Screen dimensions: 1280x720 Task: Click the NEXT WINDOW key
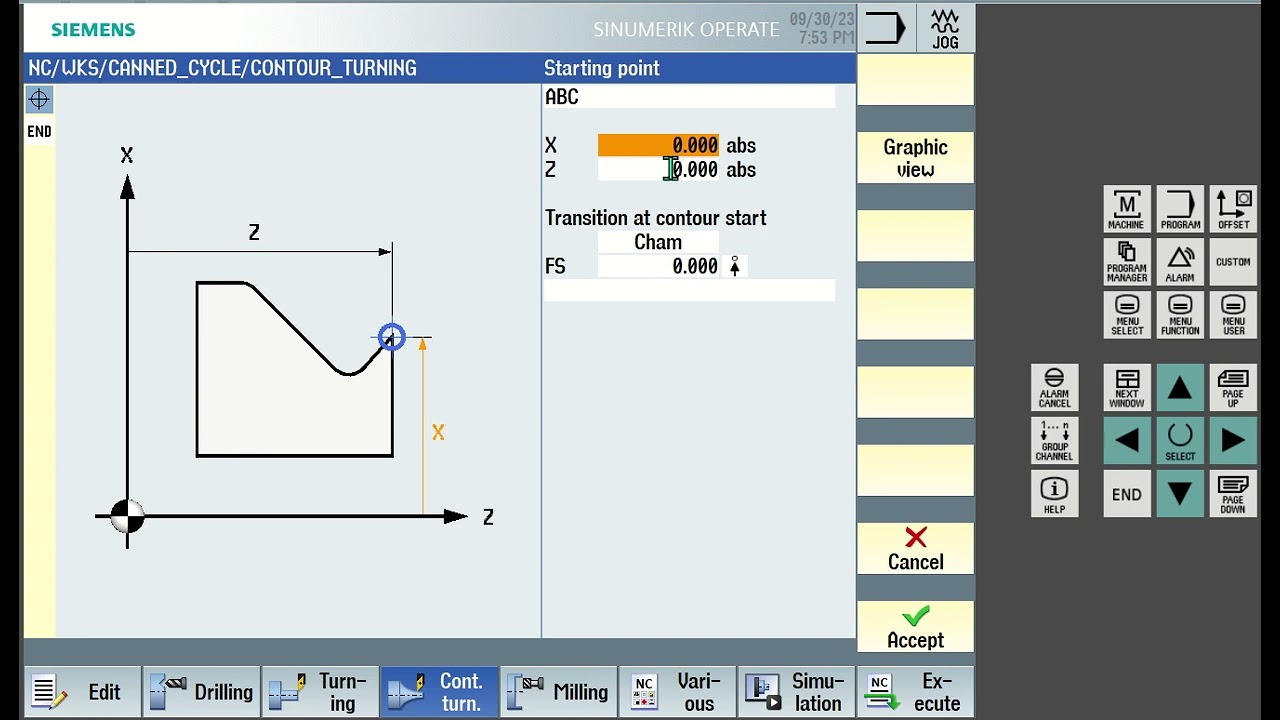(1126, 387)
